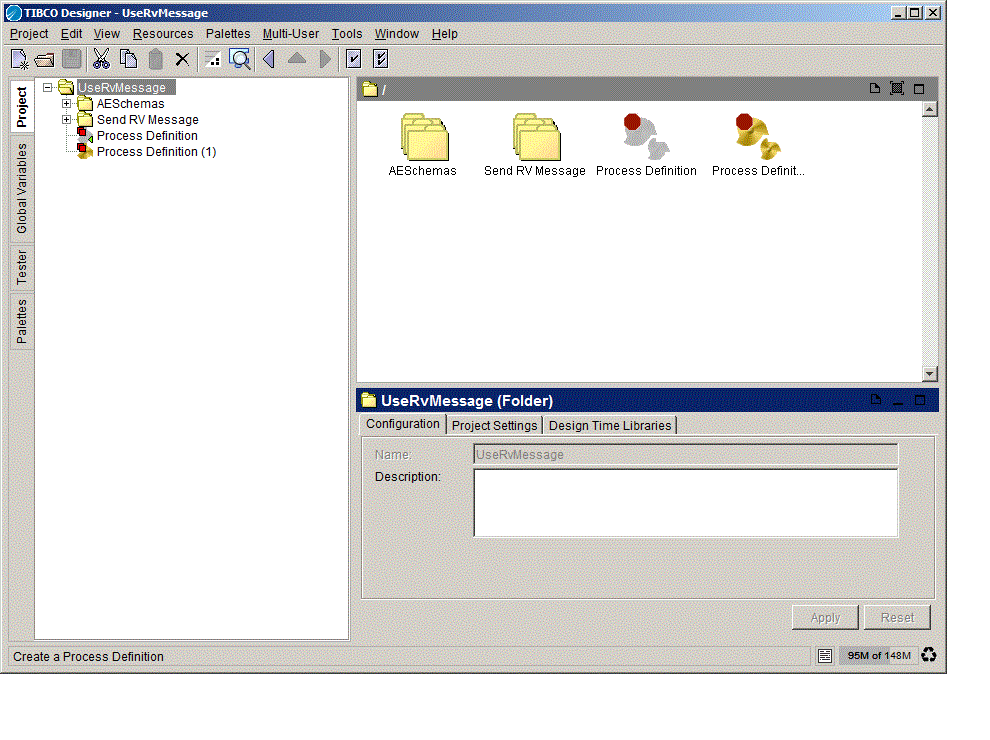
Task: Open the Send RV Message folder icon
Action: pyautogui.click(x=535, y=137)
